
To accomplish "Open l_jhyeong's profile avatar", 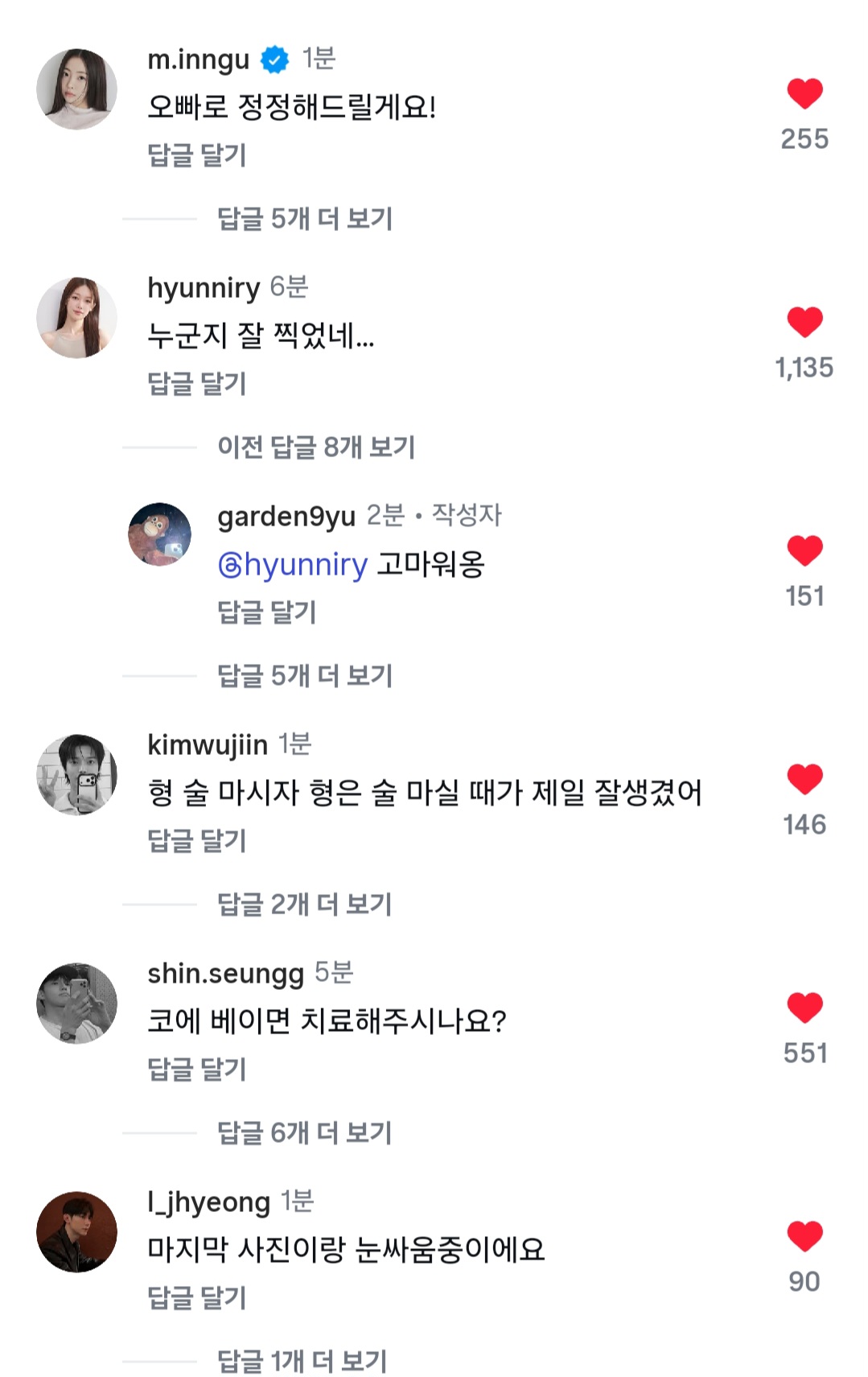I will point(77,1232).
